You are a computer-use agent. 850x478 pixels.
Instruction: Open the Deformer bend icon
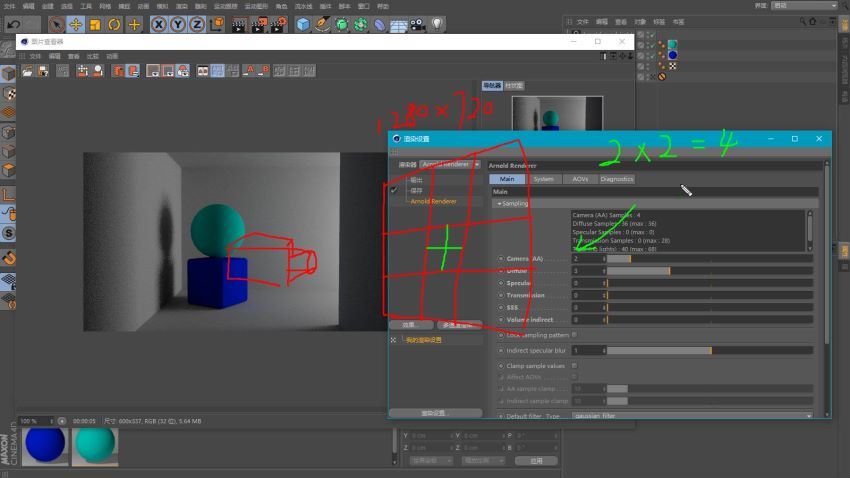tap(379, 24)
